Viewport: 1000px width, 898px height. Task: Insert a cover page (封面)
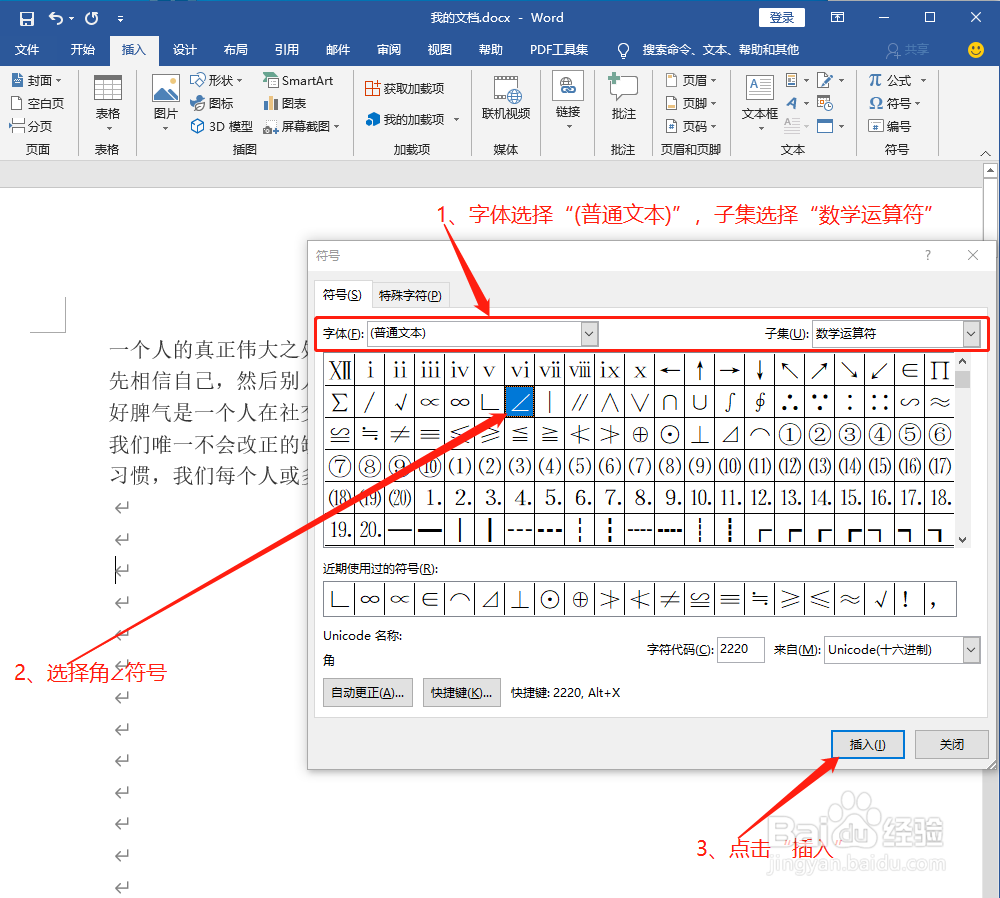(36, 80)
